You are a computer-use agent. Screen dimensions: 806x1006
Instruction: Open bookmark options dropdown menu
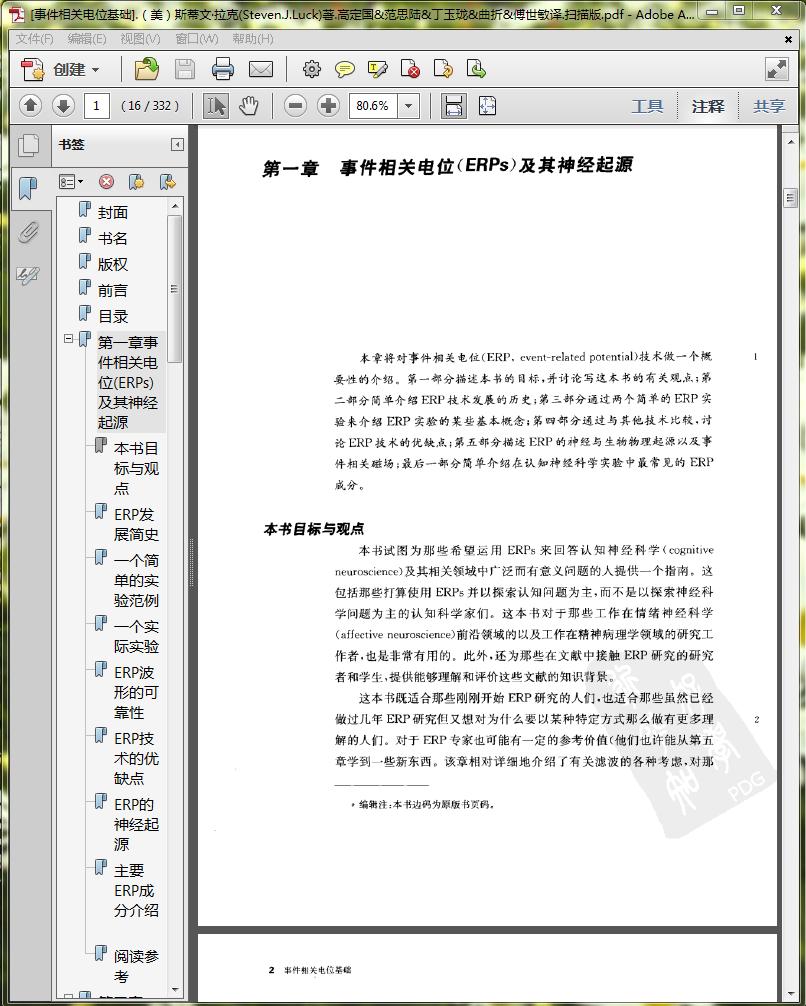[71, 182]
